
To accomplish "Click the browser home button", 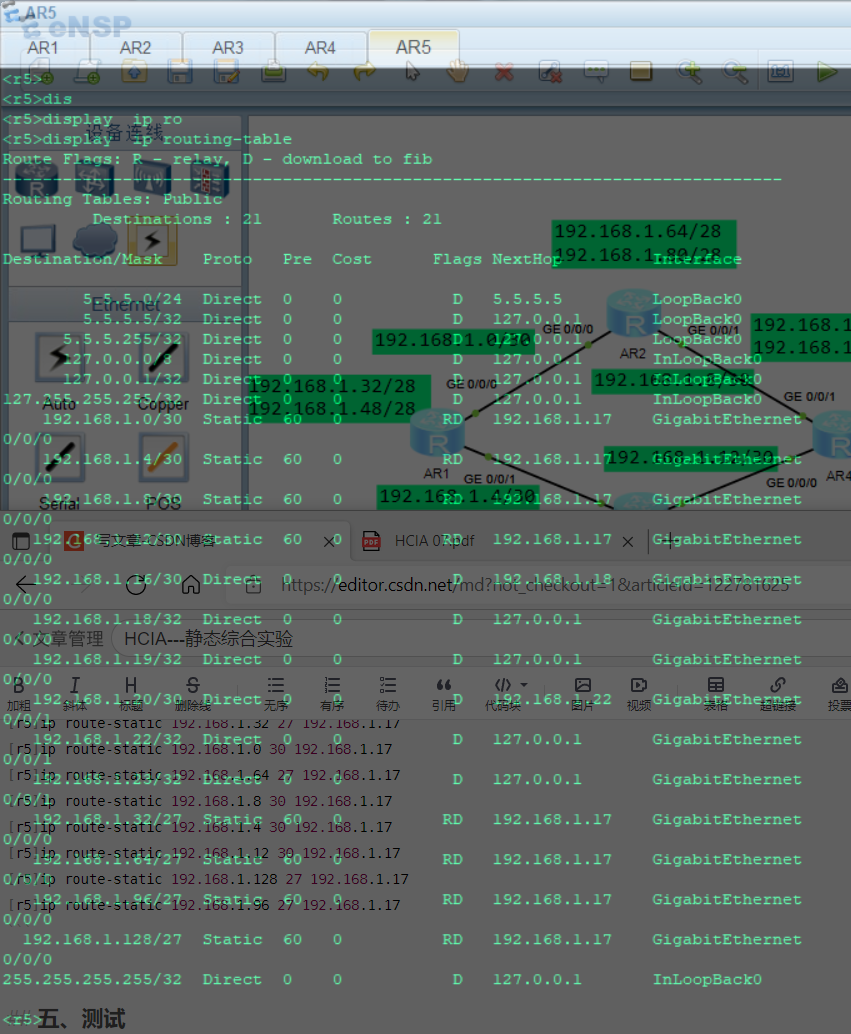I will click(191, 584).
